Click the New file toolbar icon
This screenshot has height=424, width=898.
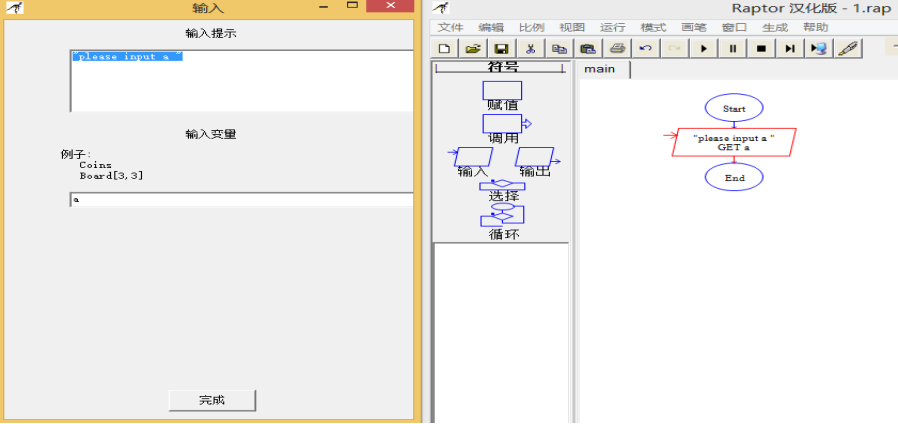point(444,49)
